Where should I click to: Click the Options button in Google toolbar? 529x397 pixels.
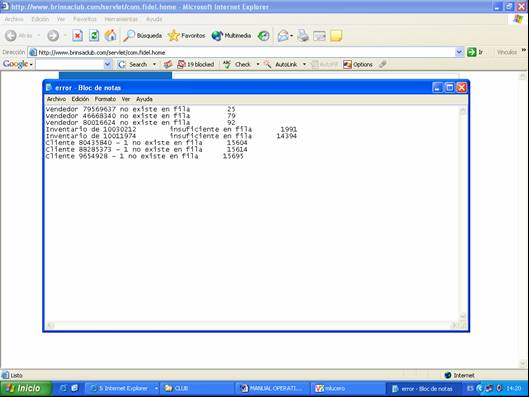[358, 64]
